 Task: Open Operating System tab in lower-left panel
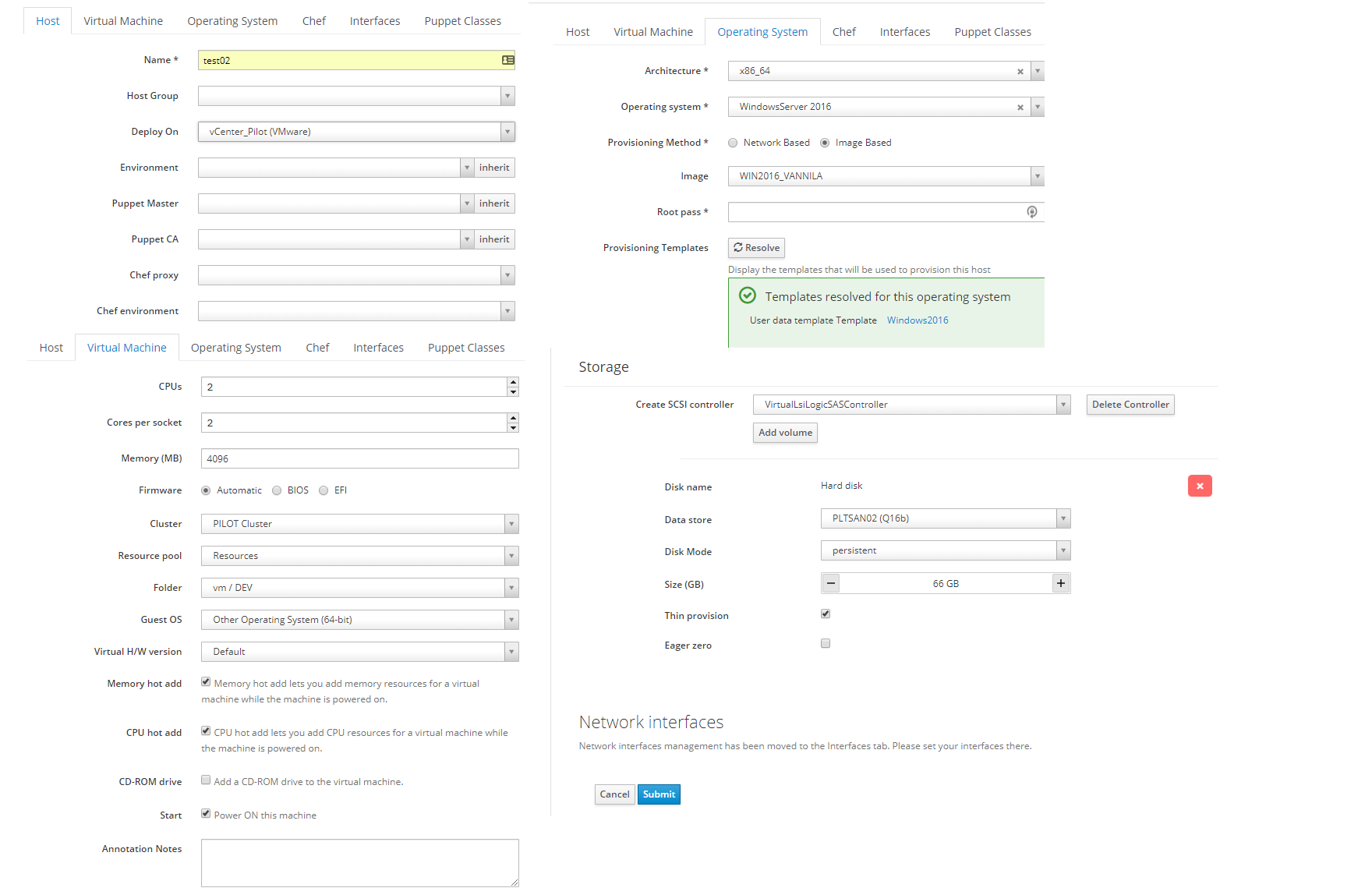coord(235,348)
